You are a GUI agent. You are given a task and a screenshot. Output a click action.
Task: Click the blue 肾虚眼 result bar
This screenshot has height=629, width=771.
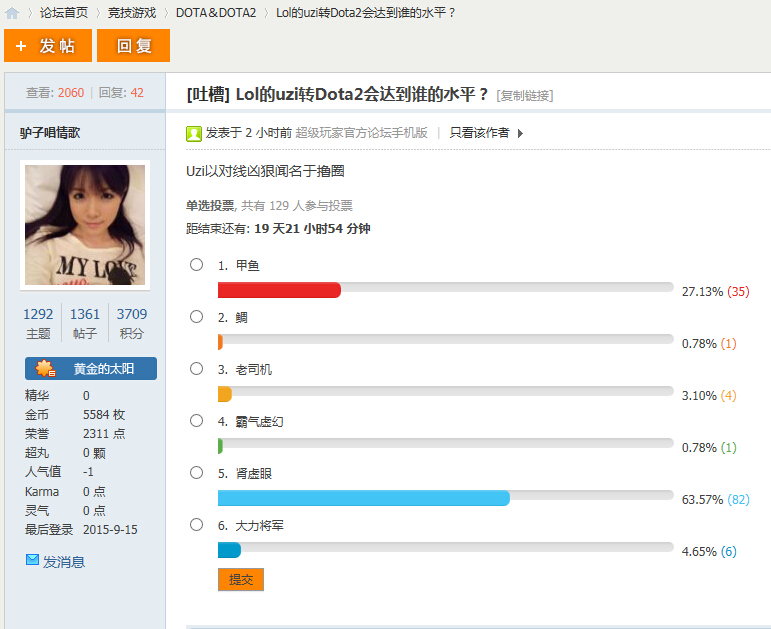click(363, 498)
